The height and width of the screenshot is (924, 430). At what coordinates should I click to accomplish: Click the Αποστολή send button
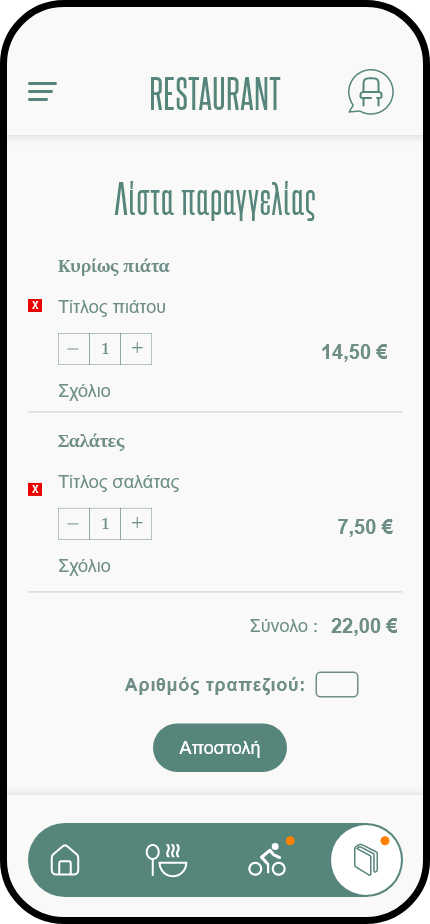click(220, 748)
